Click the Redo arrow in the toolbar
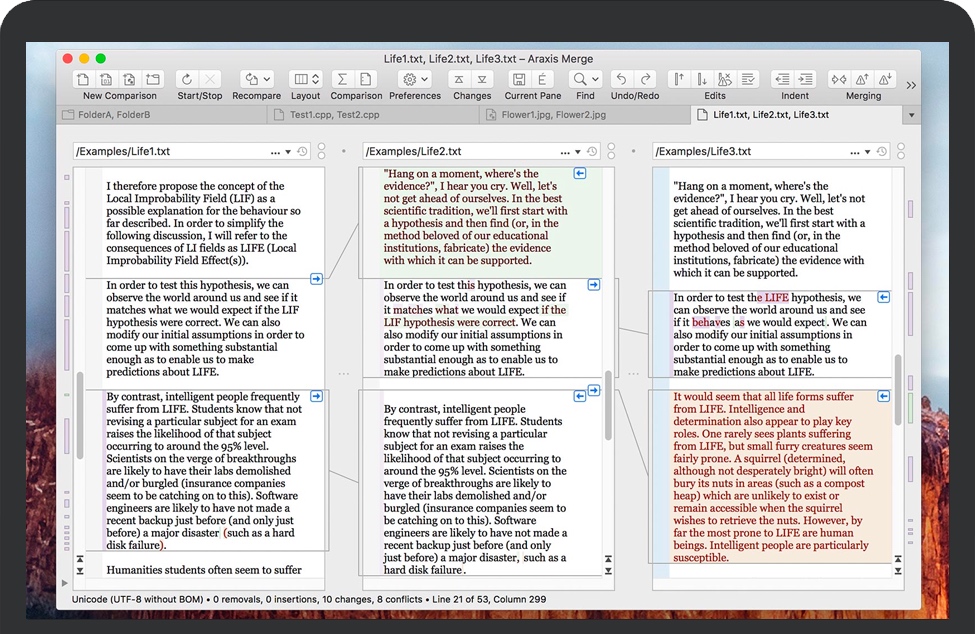 [x=646, y=79]
